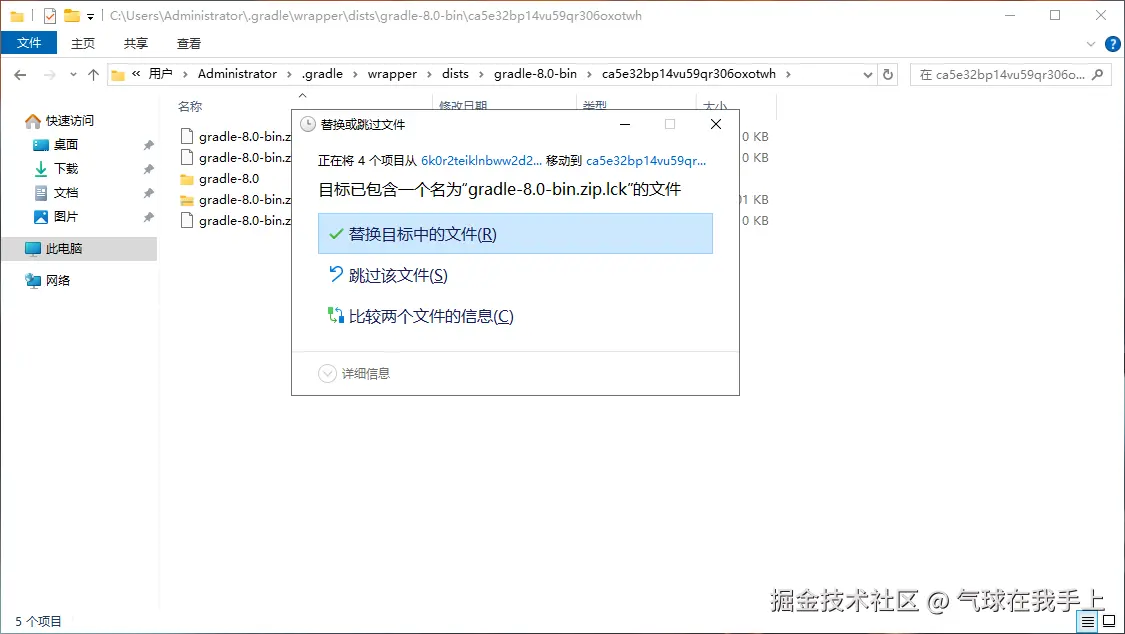Sort by the 名称 column header
The width and height of the screenshot is (1125, 634).
190,106
